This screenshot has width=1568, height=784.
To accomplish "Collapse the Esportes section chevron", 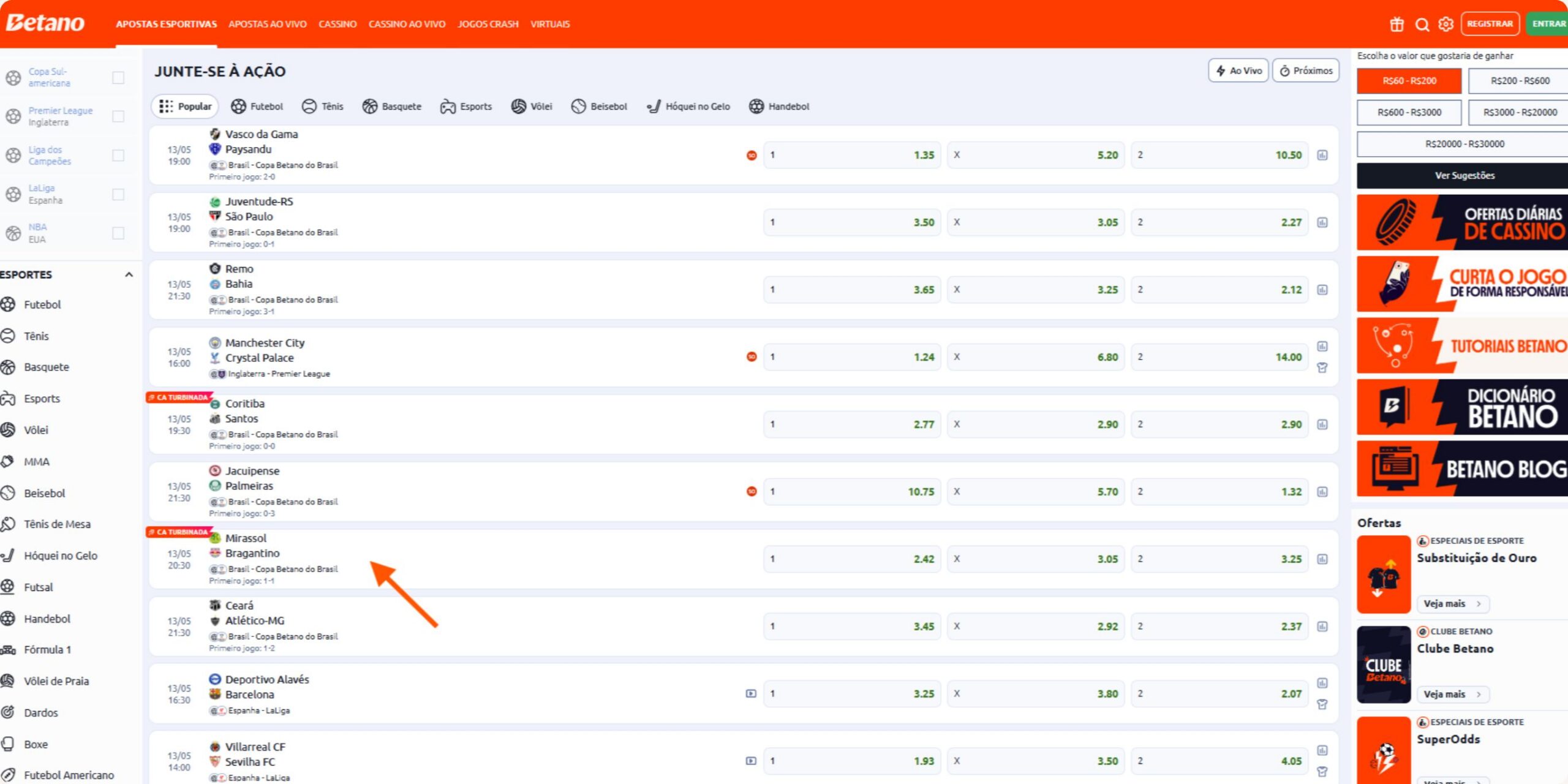I will click(x=129, y=274).
